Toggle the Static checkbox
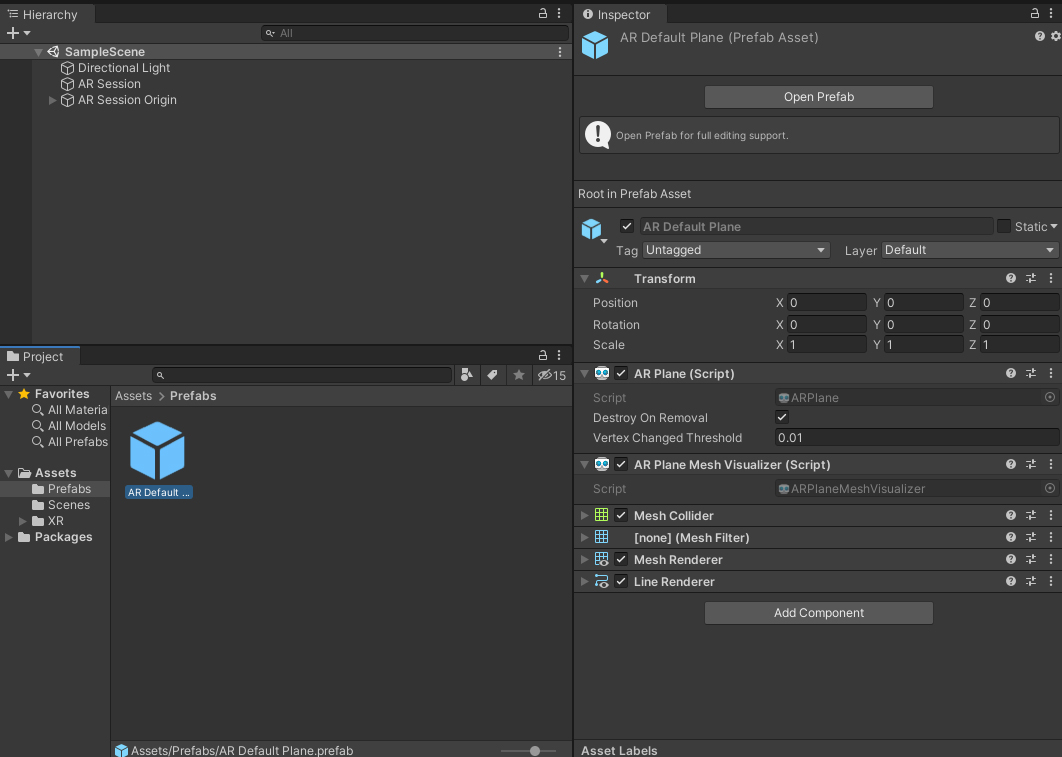Viewport: 1062px width, 757px height. click(1003, 227)
